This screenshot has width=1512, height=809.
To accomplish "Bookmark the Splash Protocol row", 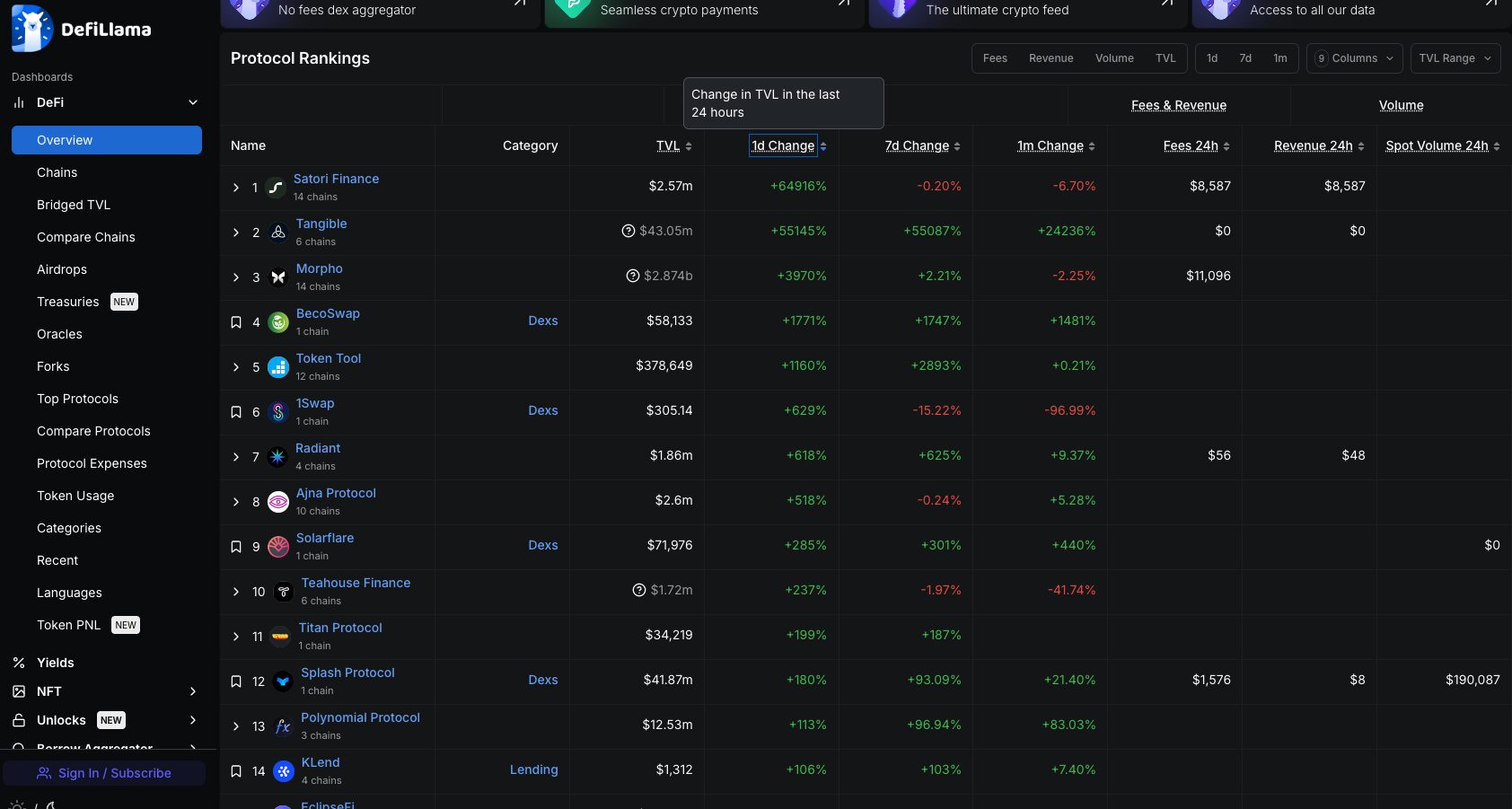I will click(236, 681).
